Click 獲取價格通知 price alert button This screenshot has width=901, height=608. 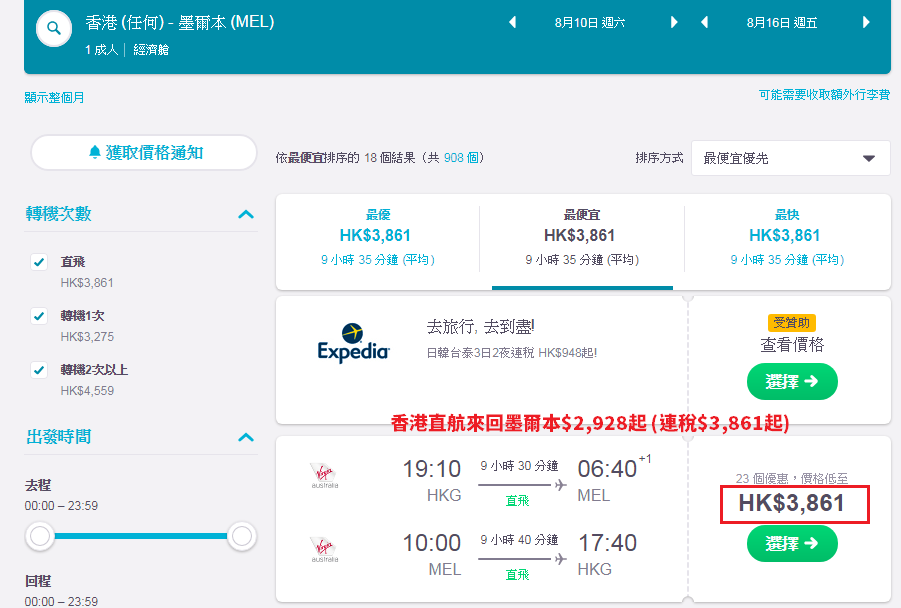144,152
